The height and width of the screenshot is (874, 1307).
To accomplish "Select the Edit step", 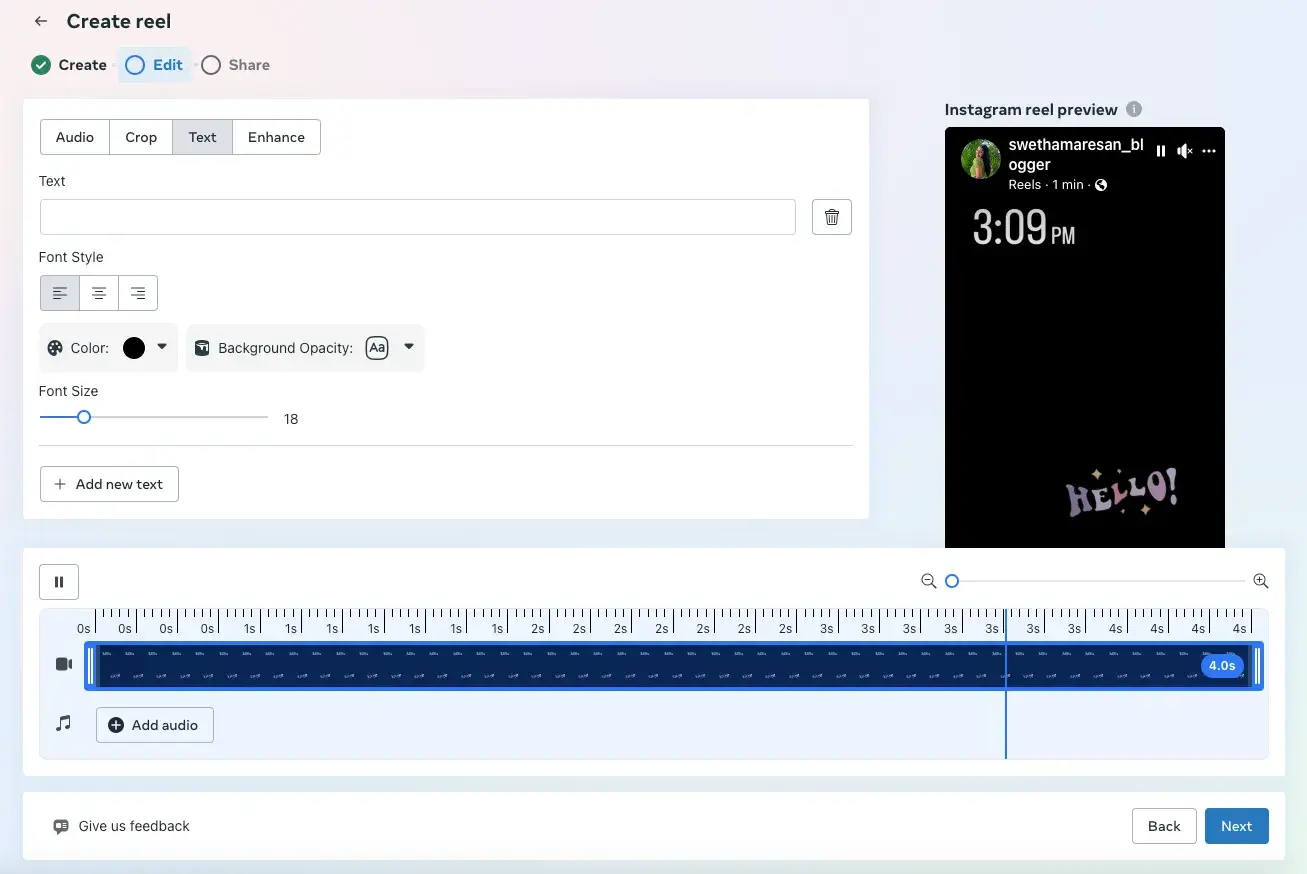I will point(154,65).
